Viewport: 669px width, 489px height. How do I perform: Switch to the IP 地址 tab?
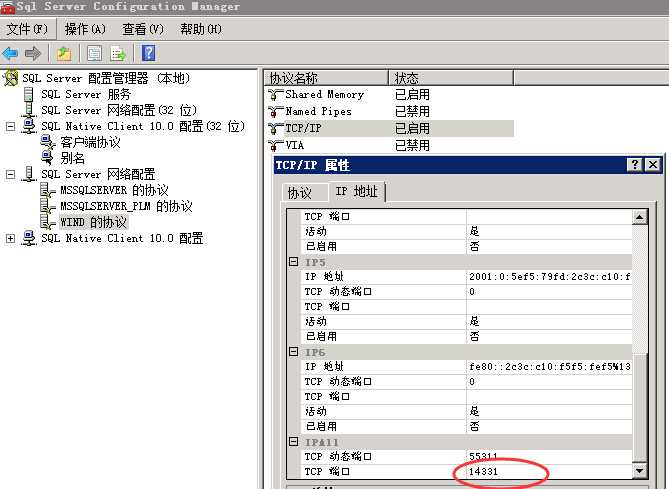357,192
